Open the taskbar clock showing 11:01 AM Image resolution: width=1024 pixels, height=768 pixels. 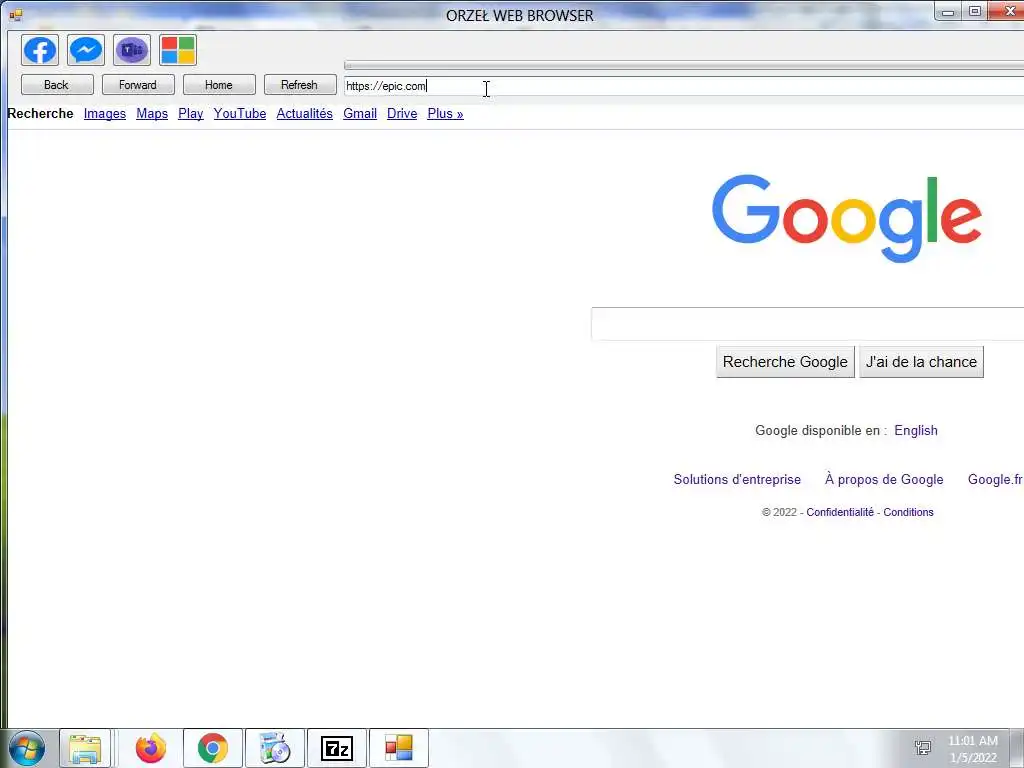pos(973,749)
